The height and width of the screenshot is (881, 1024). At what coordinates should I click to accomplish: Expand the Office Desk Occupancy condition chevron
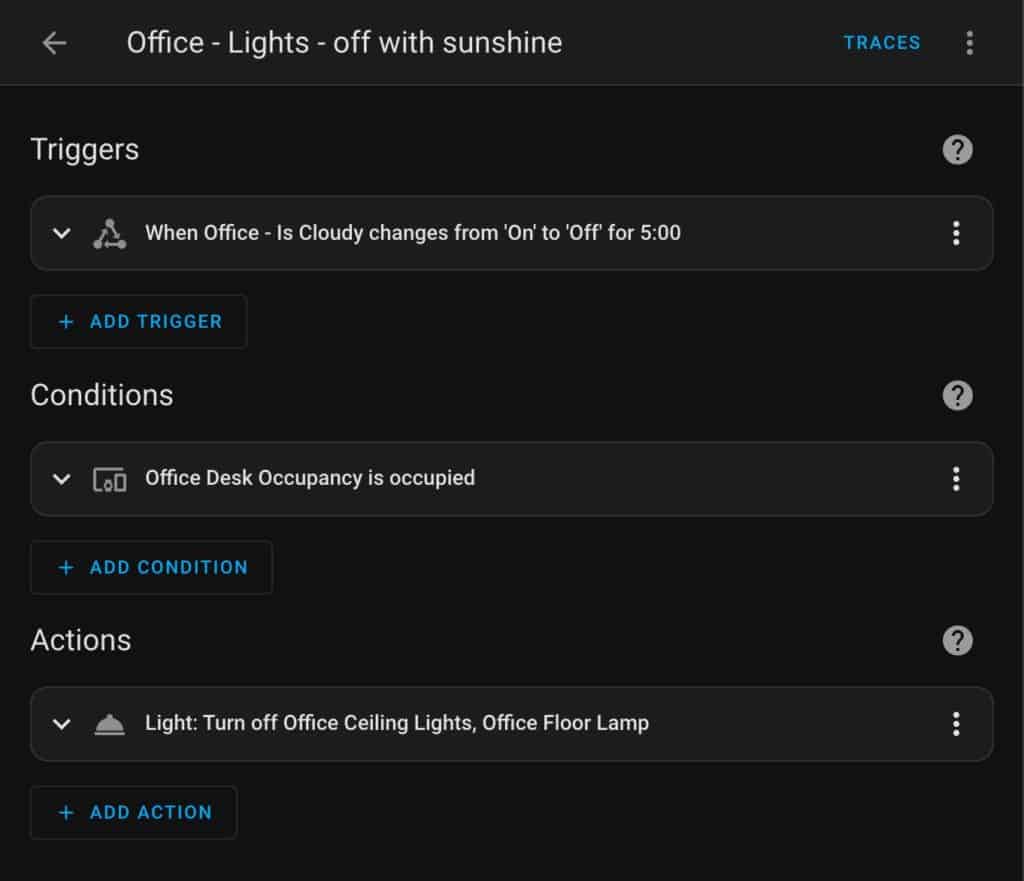tap(61, 479)
